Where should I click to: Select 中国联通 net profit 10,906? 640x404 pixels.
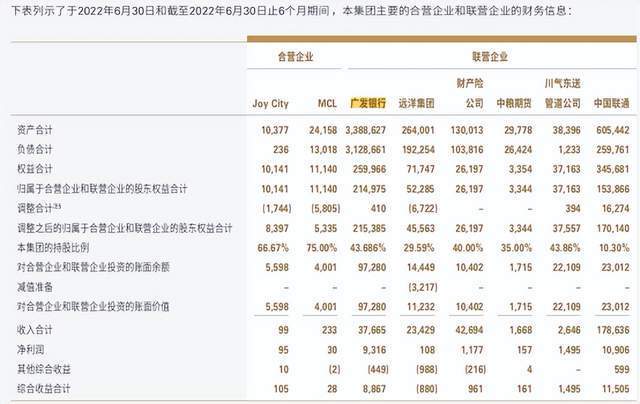click(x=616, y=350)
